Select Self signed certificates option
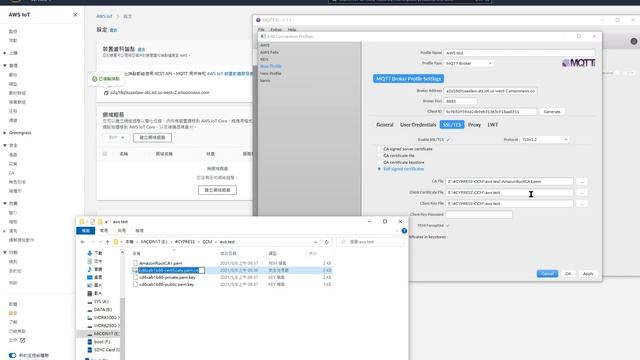 point(379,169)
